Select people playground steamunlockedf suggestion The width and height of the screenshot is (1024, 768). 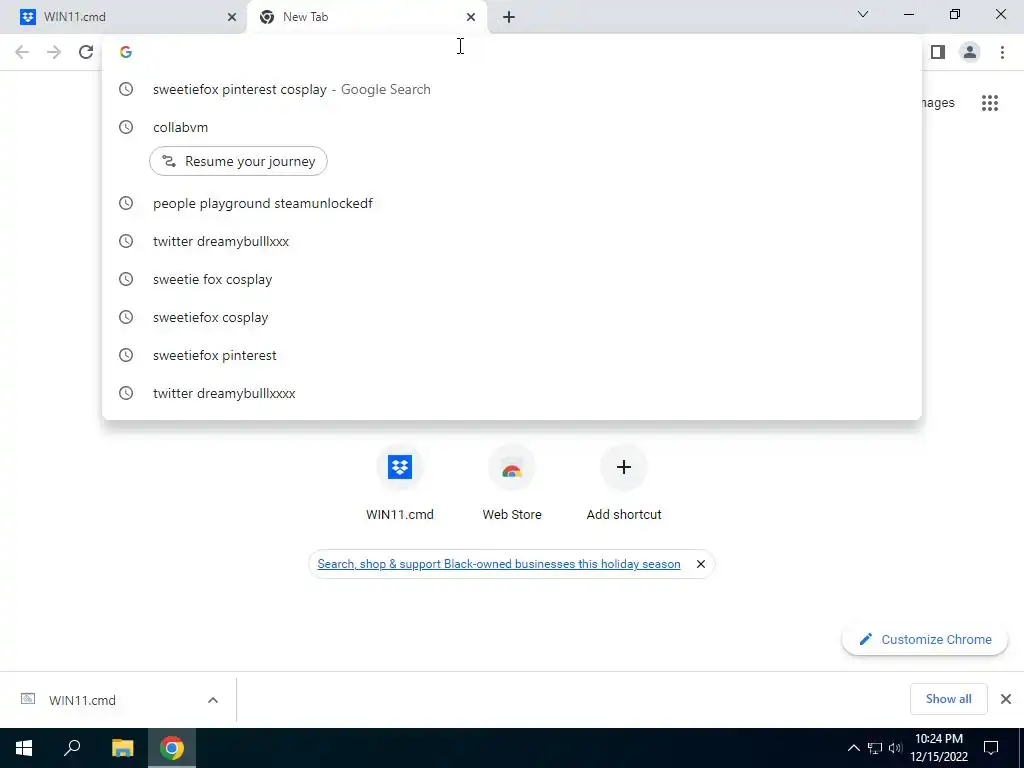(512, 203)
